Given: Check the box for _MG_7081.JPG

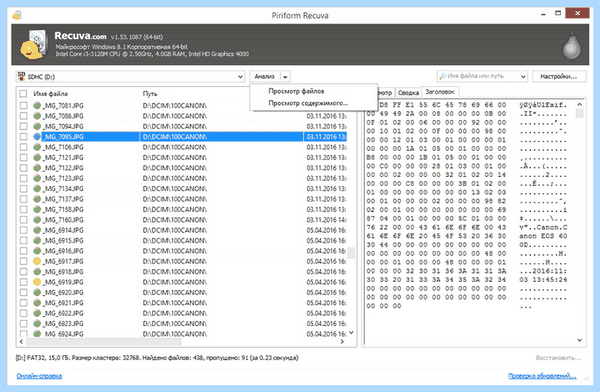Looking at the screenshot, I should coord(23,105).
